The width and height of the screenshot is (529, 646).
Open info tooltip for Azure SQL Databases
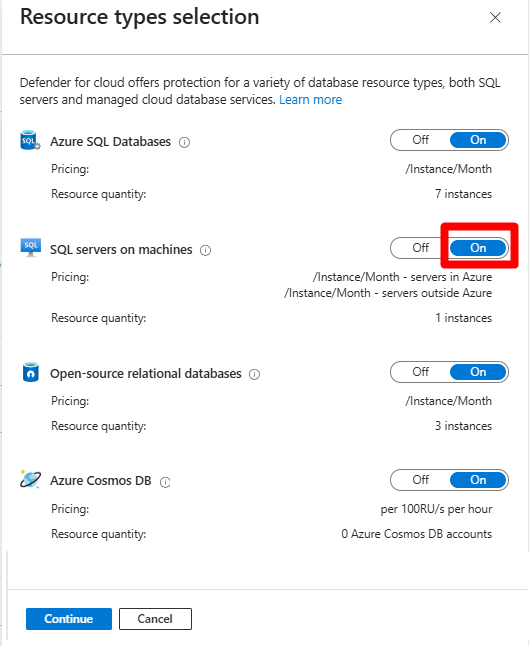tap(184, 143)
